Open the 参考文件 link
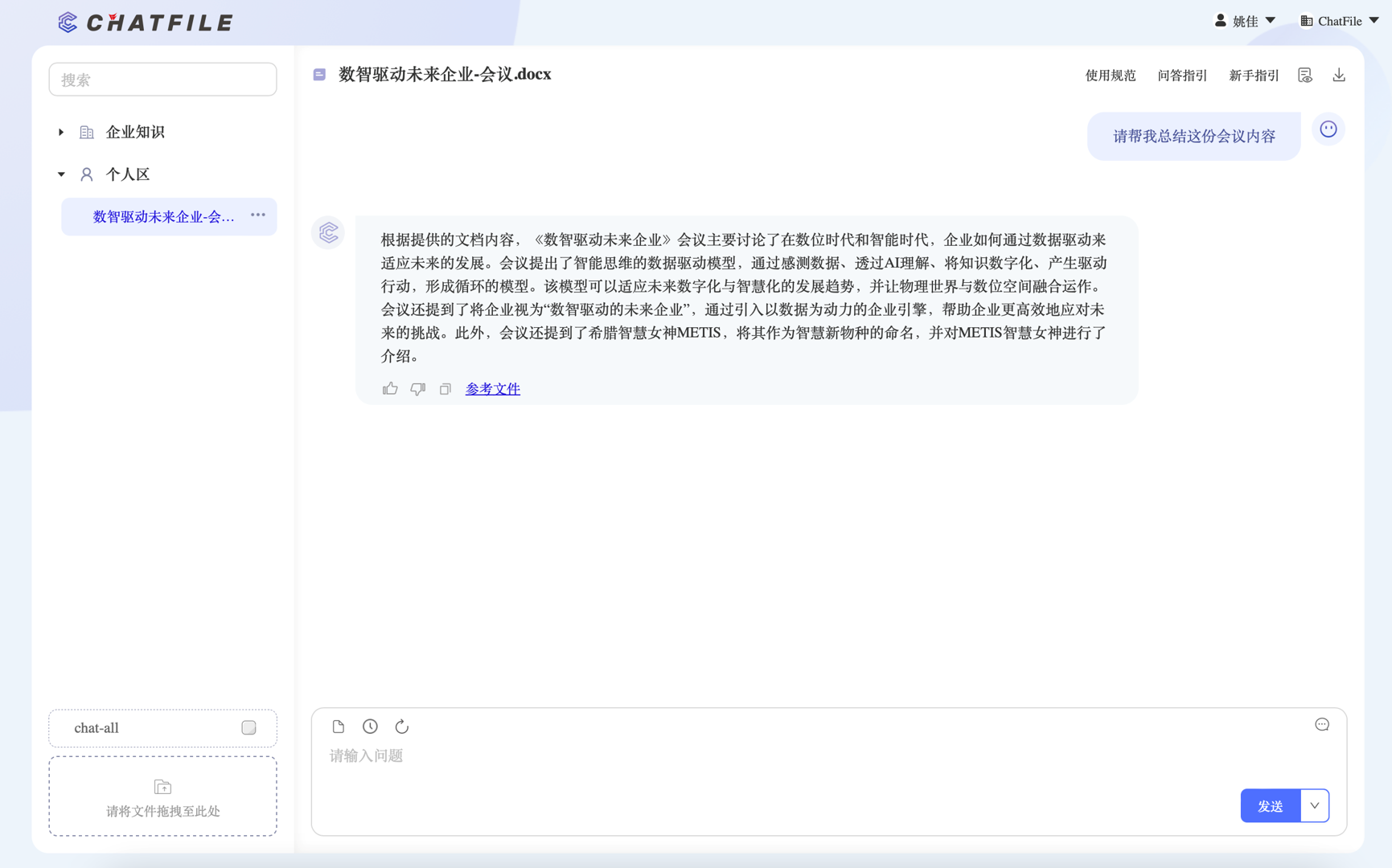This screenshot has height=868, width=1392. pos(492,389)
